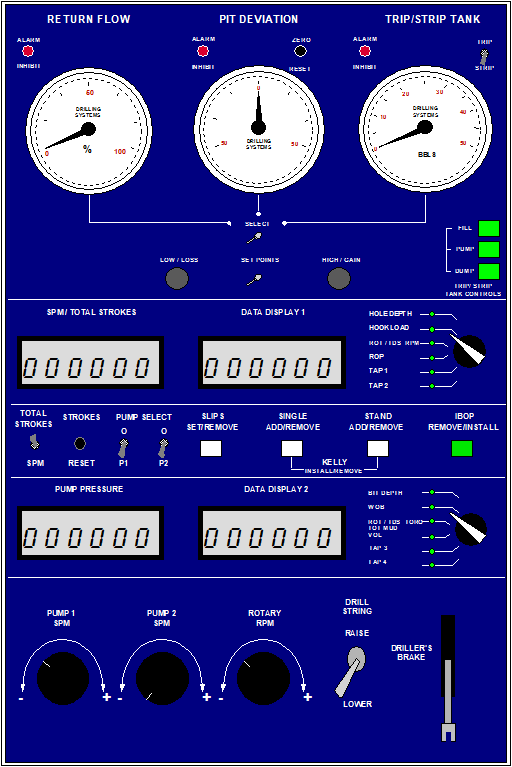Click the Low / Loss round button

177,279
